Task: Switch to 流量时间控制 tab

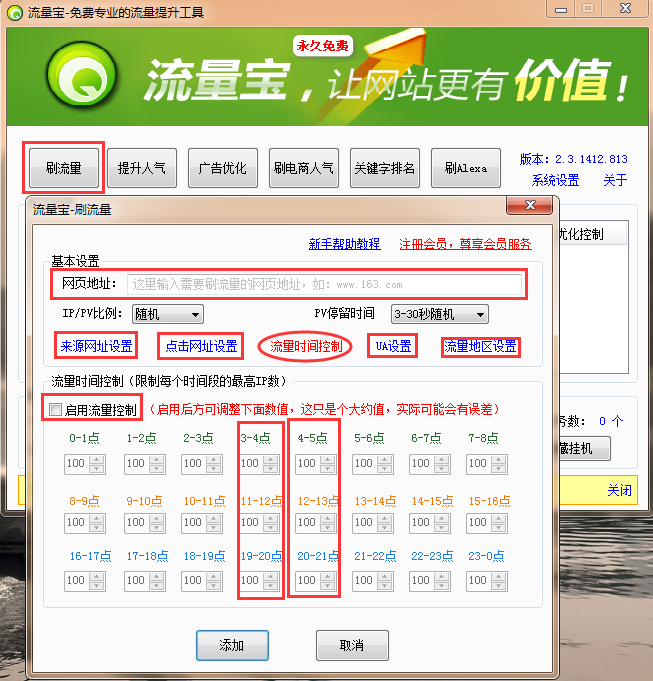Action: point(306,346)
